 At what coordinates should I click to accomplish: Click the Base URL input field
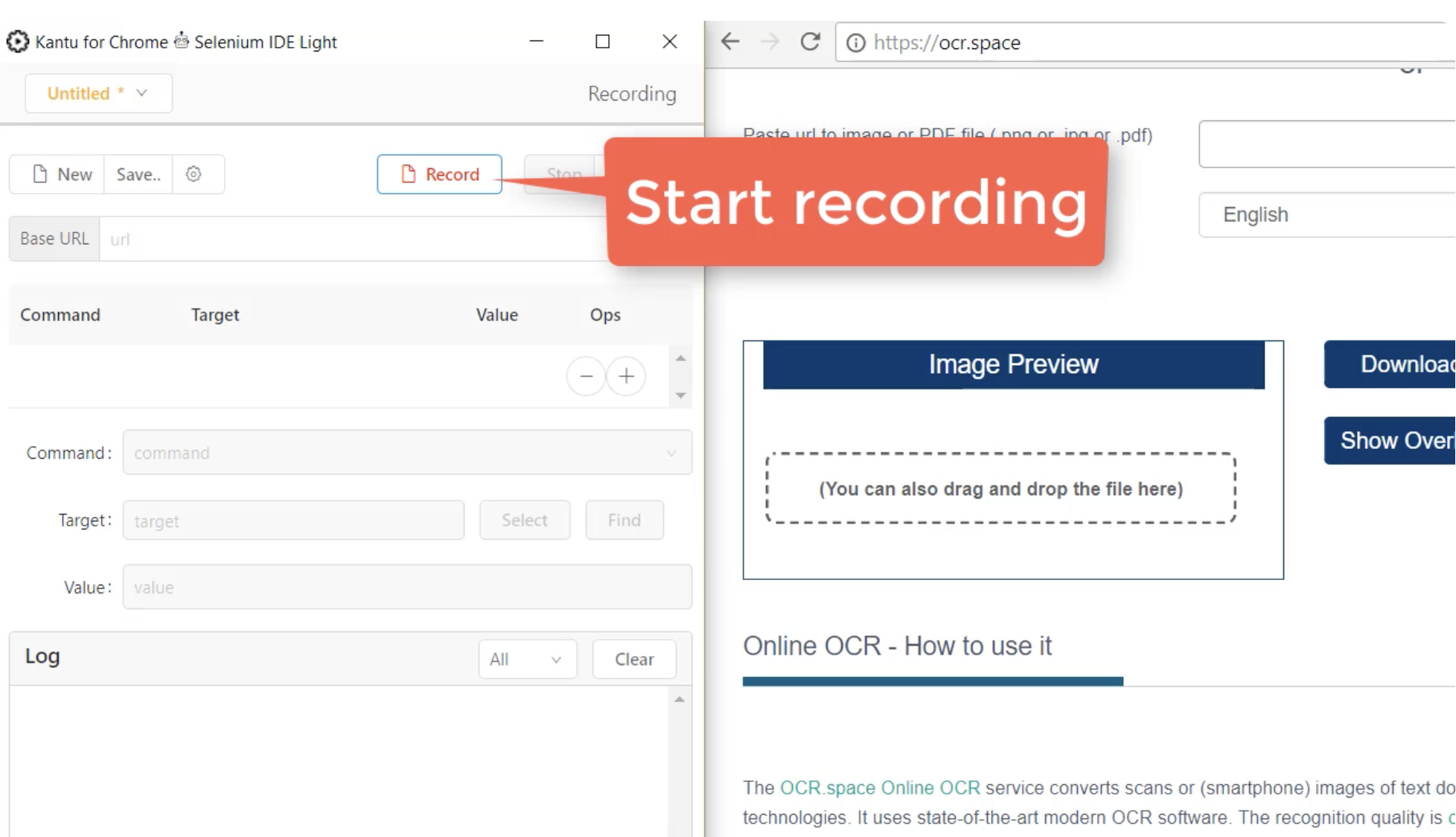point(354,239)
